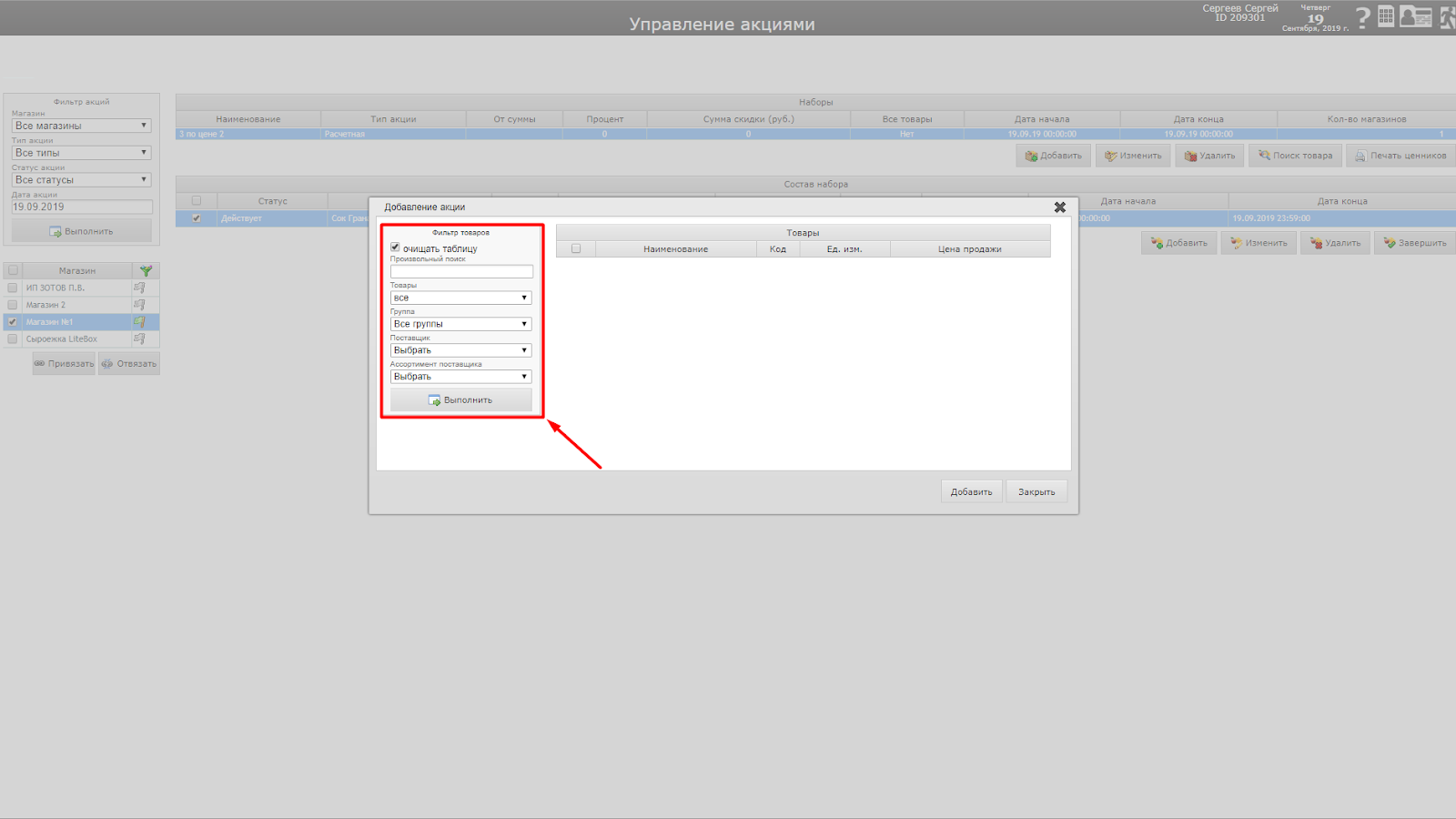Click Печать ценников button
Image resolution: width=1456 pixels, height=819 pixels.
(x=1400, y=156)
